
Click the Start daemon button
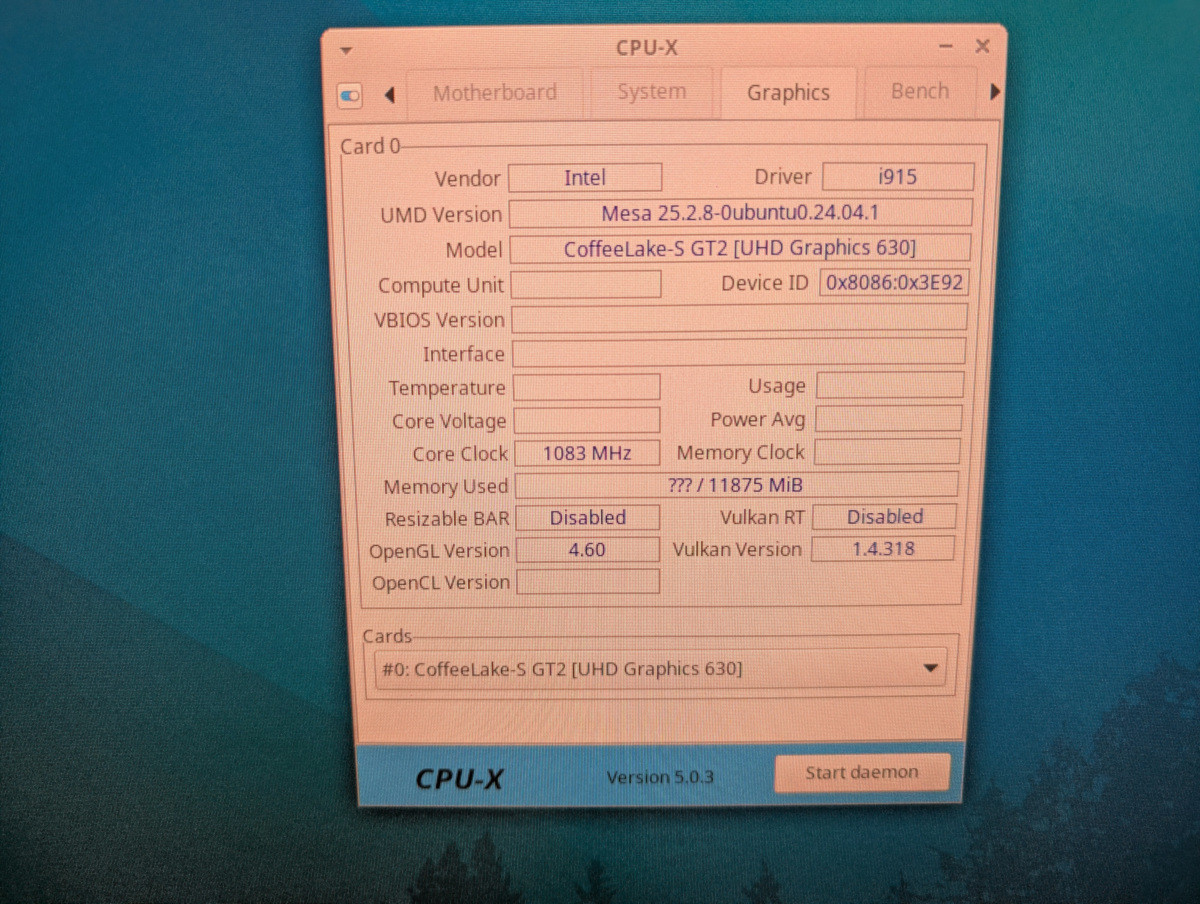click(861, 773)
